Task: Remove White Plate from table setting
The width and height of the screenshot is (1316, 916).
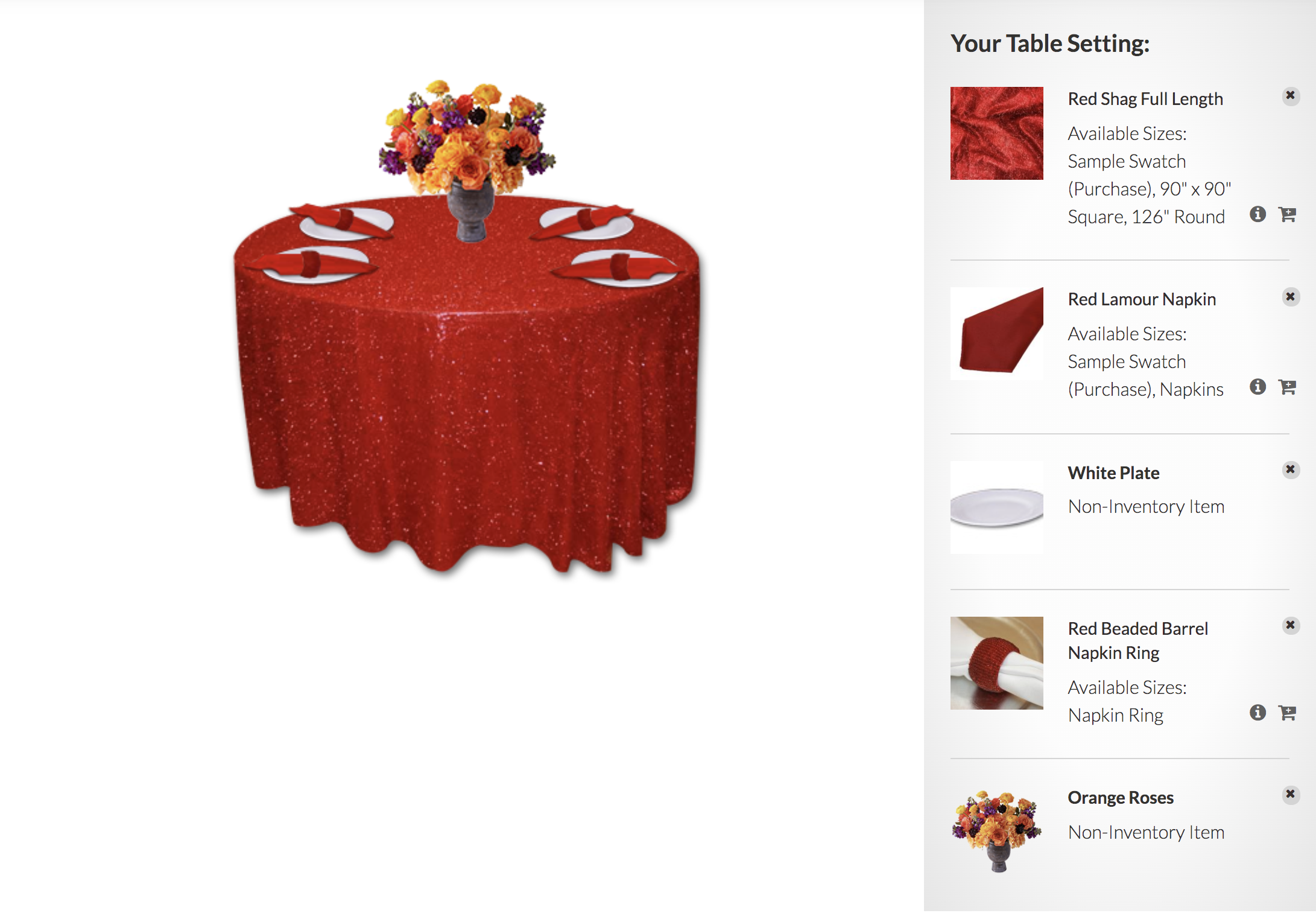Action: pyautogui.click(x=1290, y=469)
